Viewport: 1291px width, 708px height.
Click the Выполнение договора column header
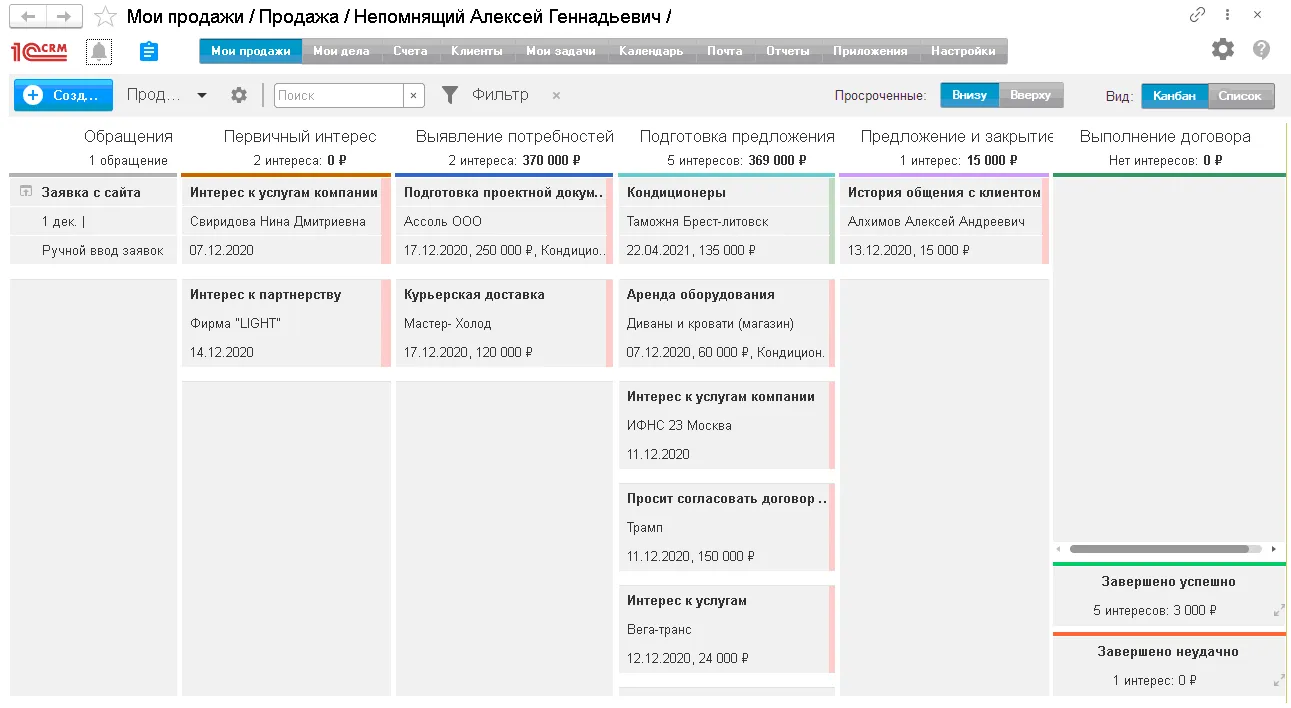1165,136
